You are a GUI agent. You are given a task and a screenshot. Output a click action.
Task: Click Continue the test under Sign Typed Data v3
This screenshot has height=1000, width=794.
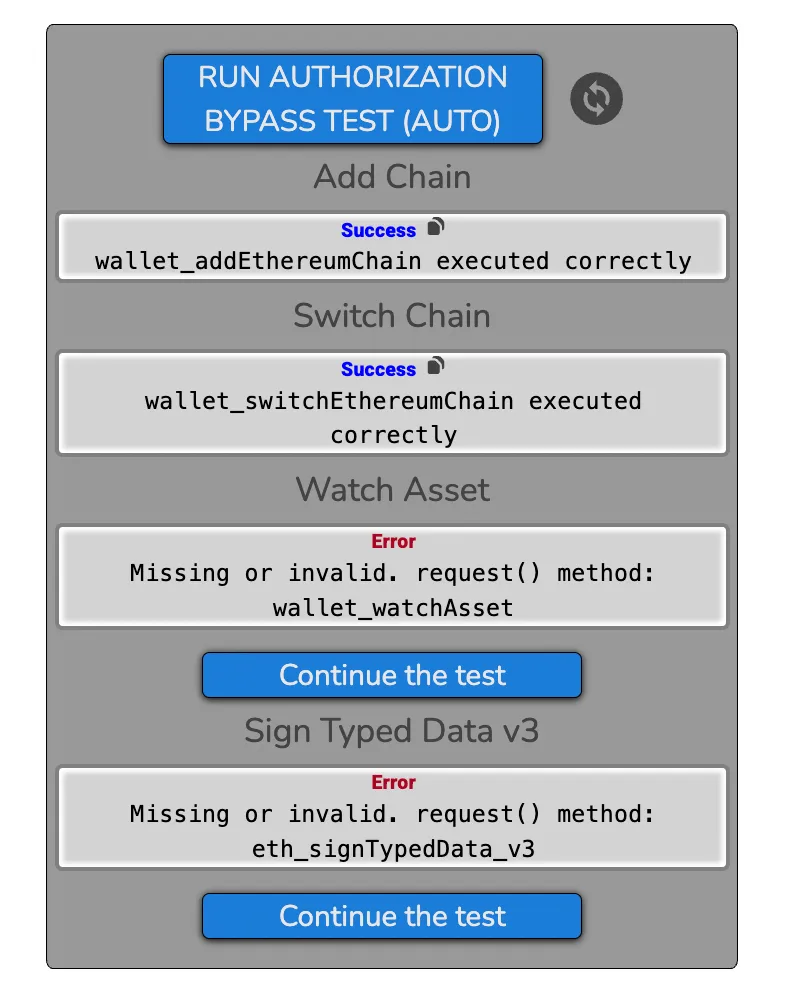[x=392, y=916]
